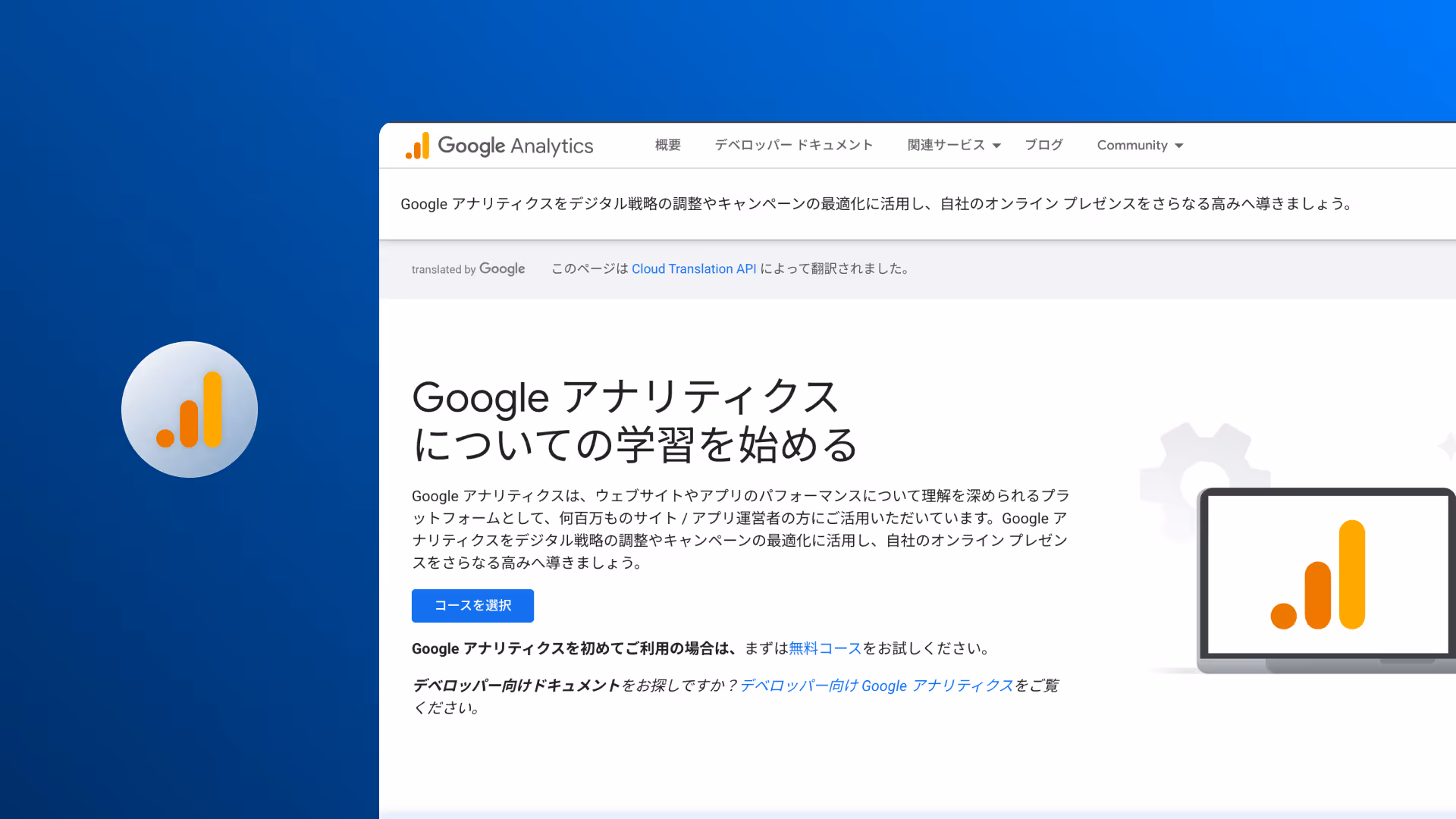The width and height of the screenshot is (1456, 819).
Task: Click the Google Analytics header logo icon
Action: click(417, 146)
